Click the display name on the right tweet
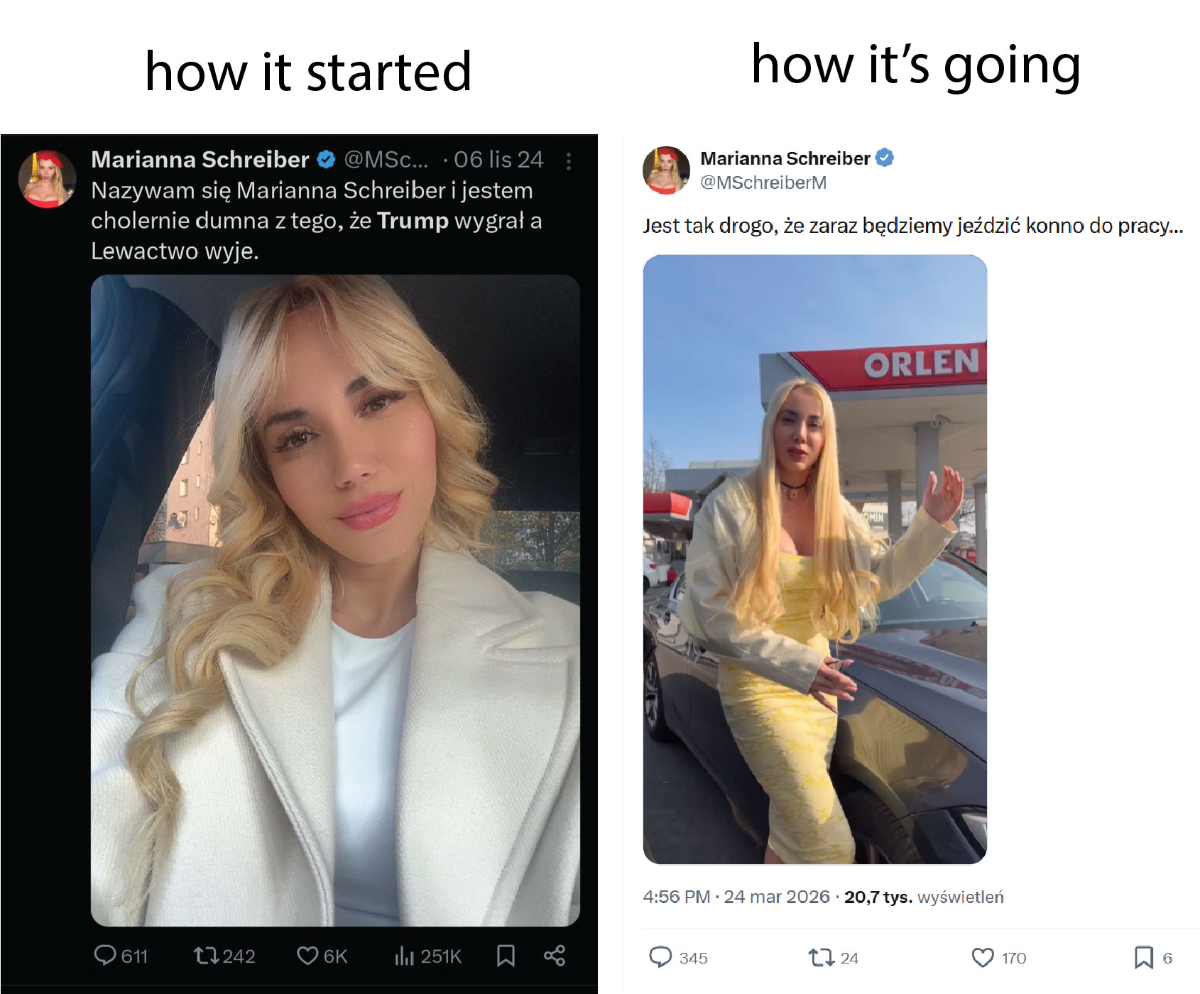This screenshot has width=1200, height=994. 785,158
